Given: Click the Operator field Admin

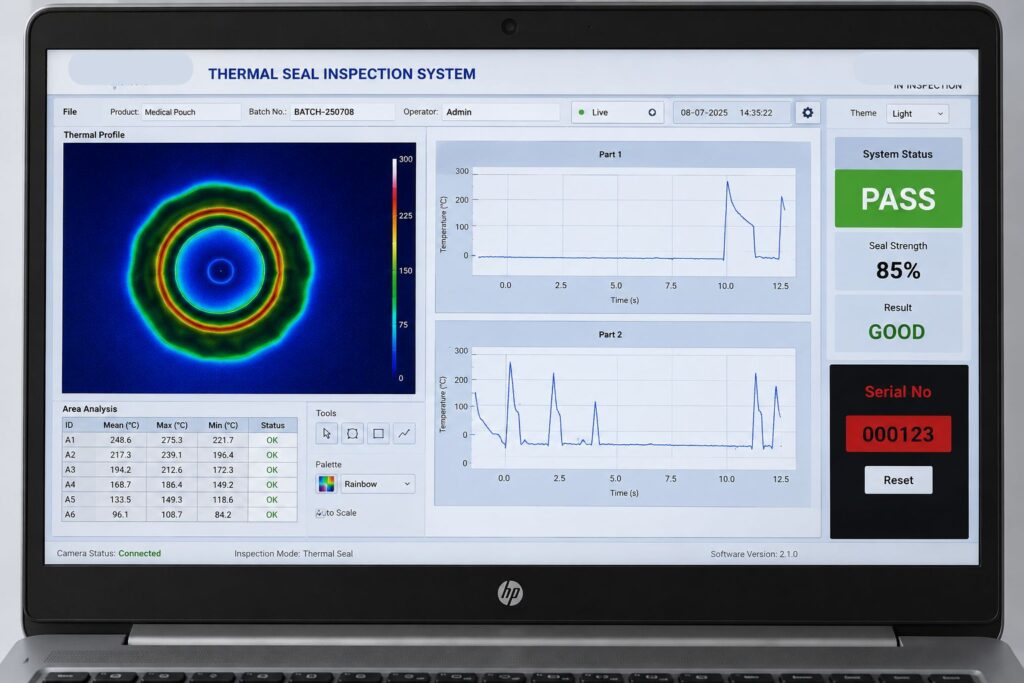Looking at the screenshot, I should pyautogui.click(x=501, y=112).
